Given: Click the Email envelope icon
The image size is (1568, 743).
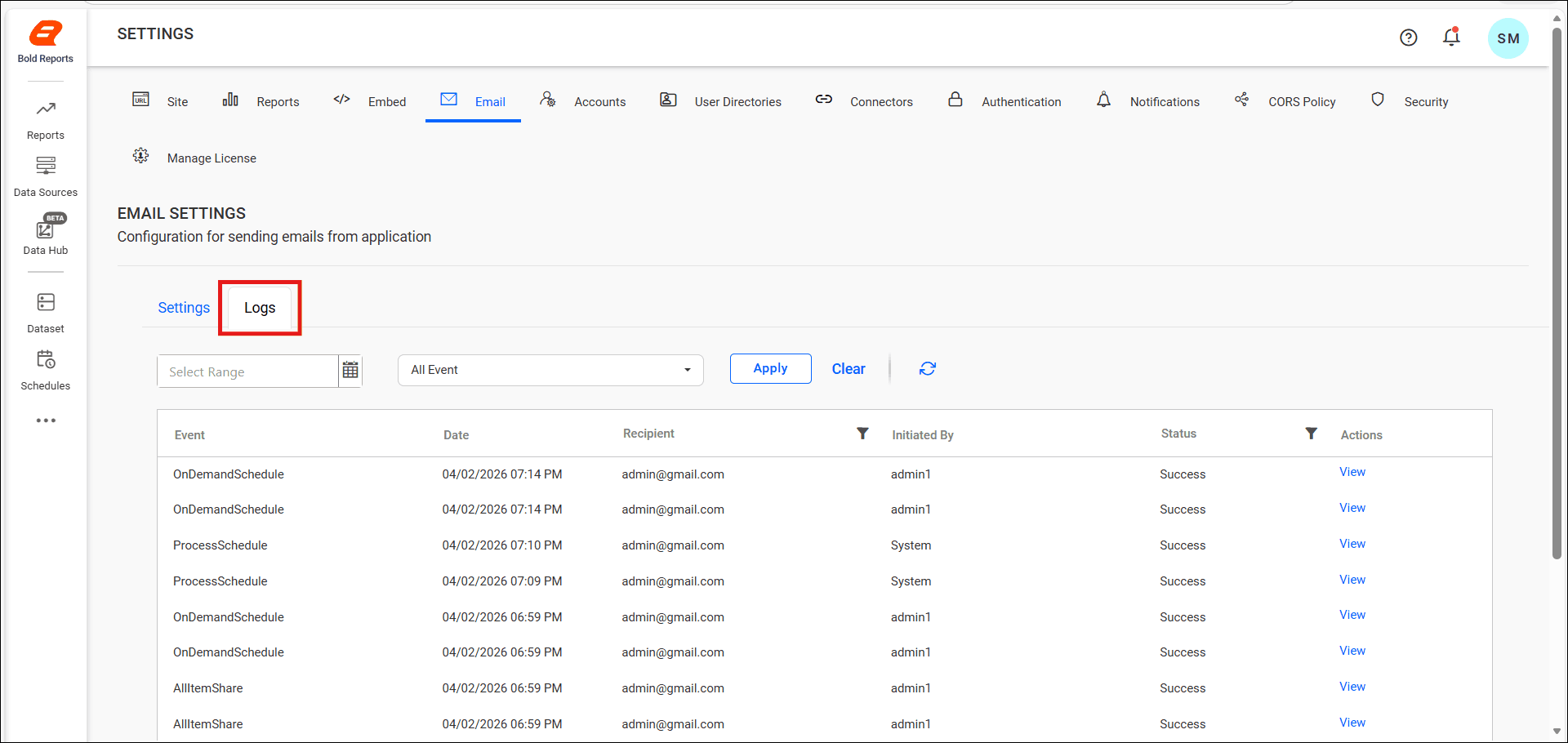Looking at the screenshot, I should (x=448, y=100).
